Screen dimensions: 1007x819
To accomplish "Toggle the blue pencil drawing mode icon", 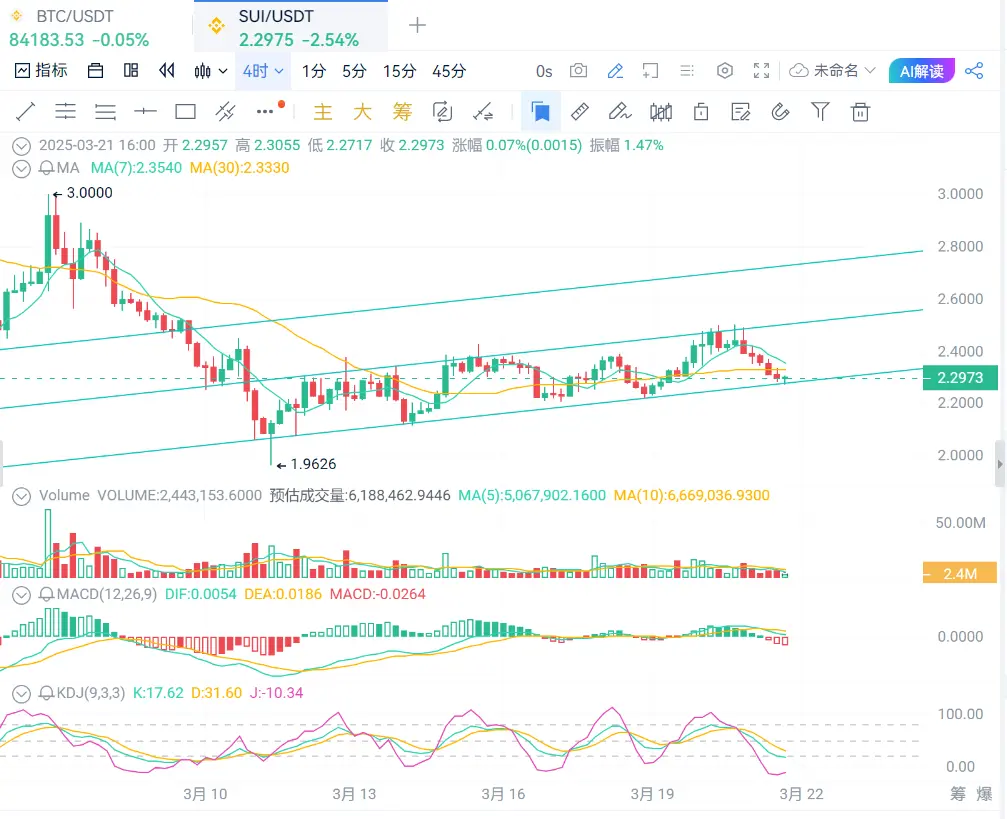I will click(x=615, y=71).
